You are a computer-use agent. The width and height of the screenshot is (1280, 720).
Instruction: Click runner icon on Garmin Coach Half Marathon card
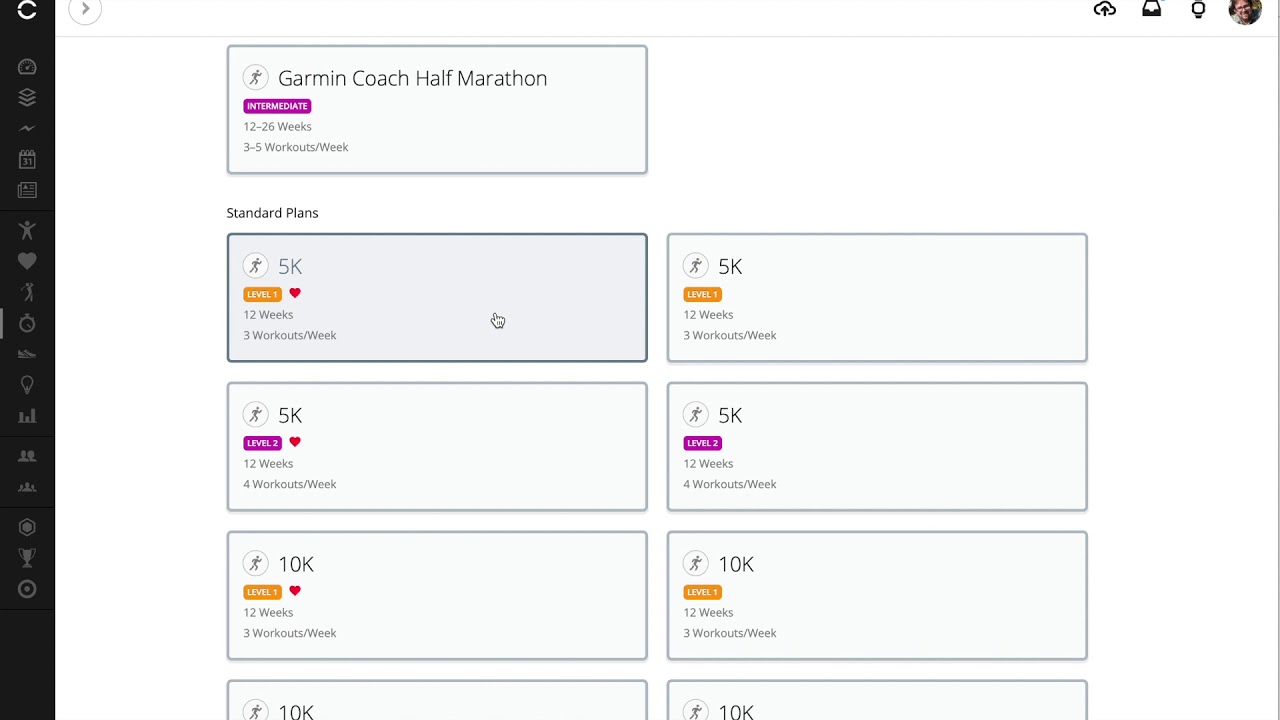256,77
